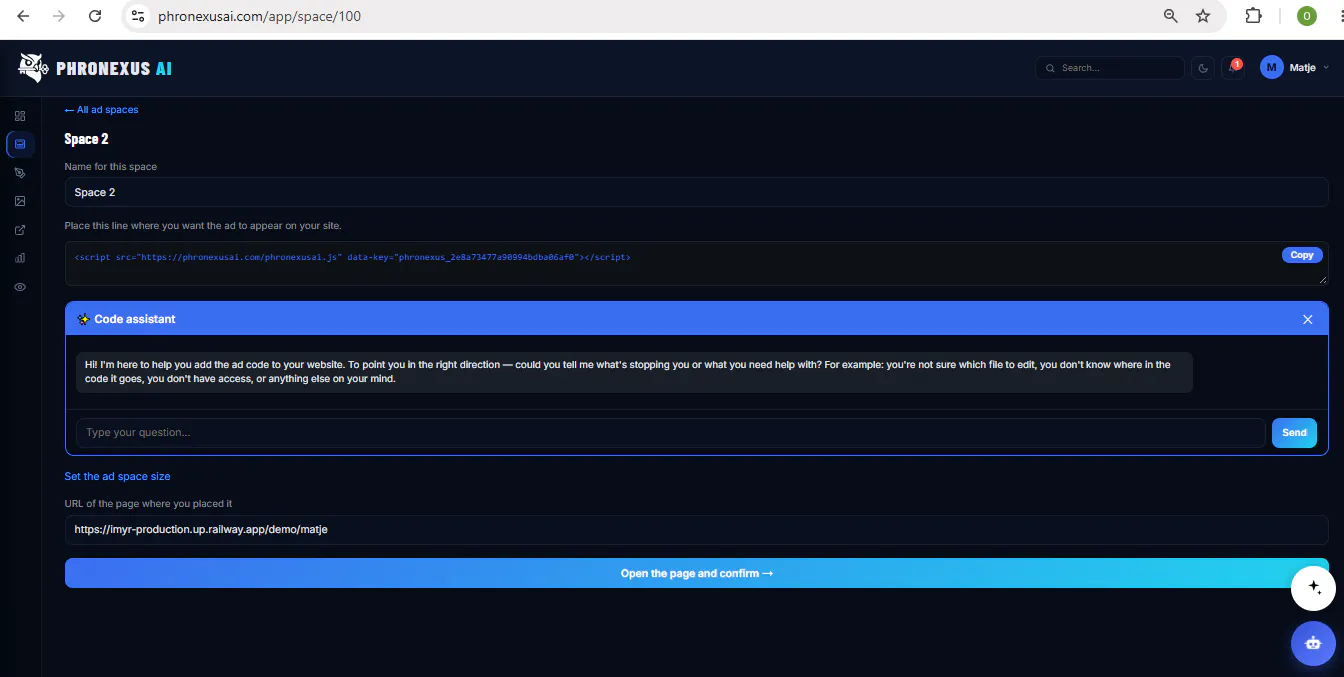1344x677 pixels.
Task: Click the Space 2 page heading
Action: tap(86, 139)
